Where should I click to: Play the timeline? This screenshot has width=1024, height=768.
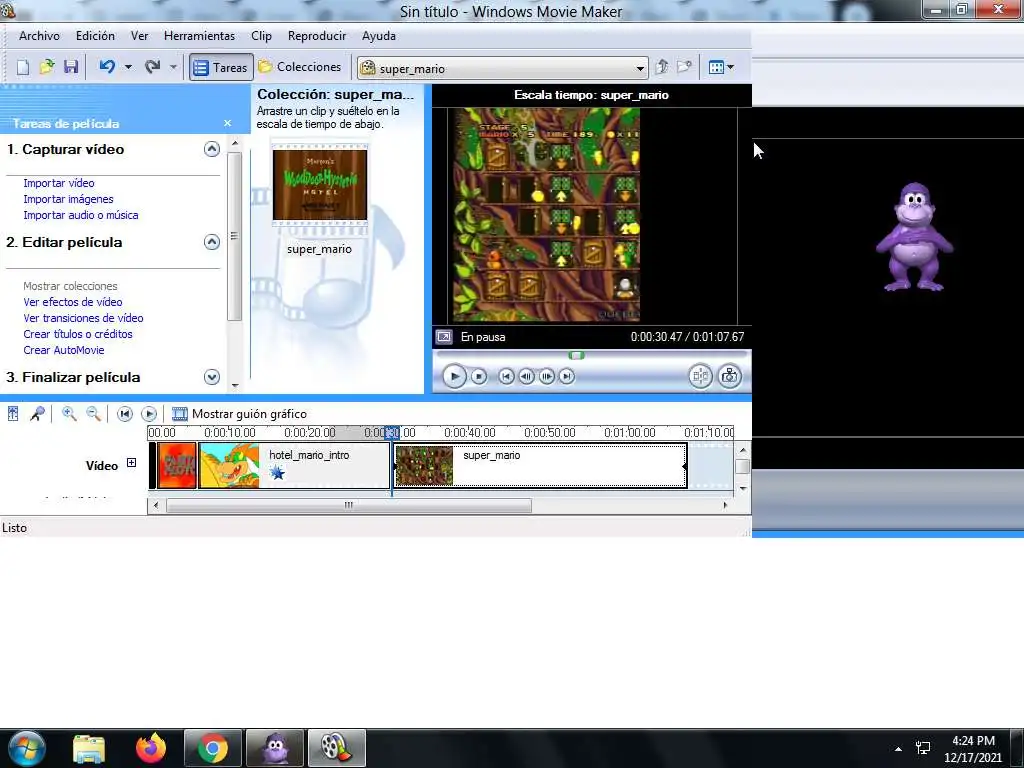tap(149, 414)
